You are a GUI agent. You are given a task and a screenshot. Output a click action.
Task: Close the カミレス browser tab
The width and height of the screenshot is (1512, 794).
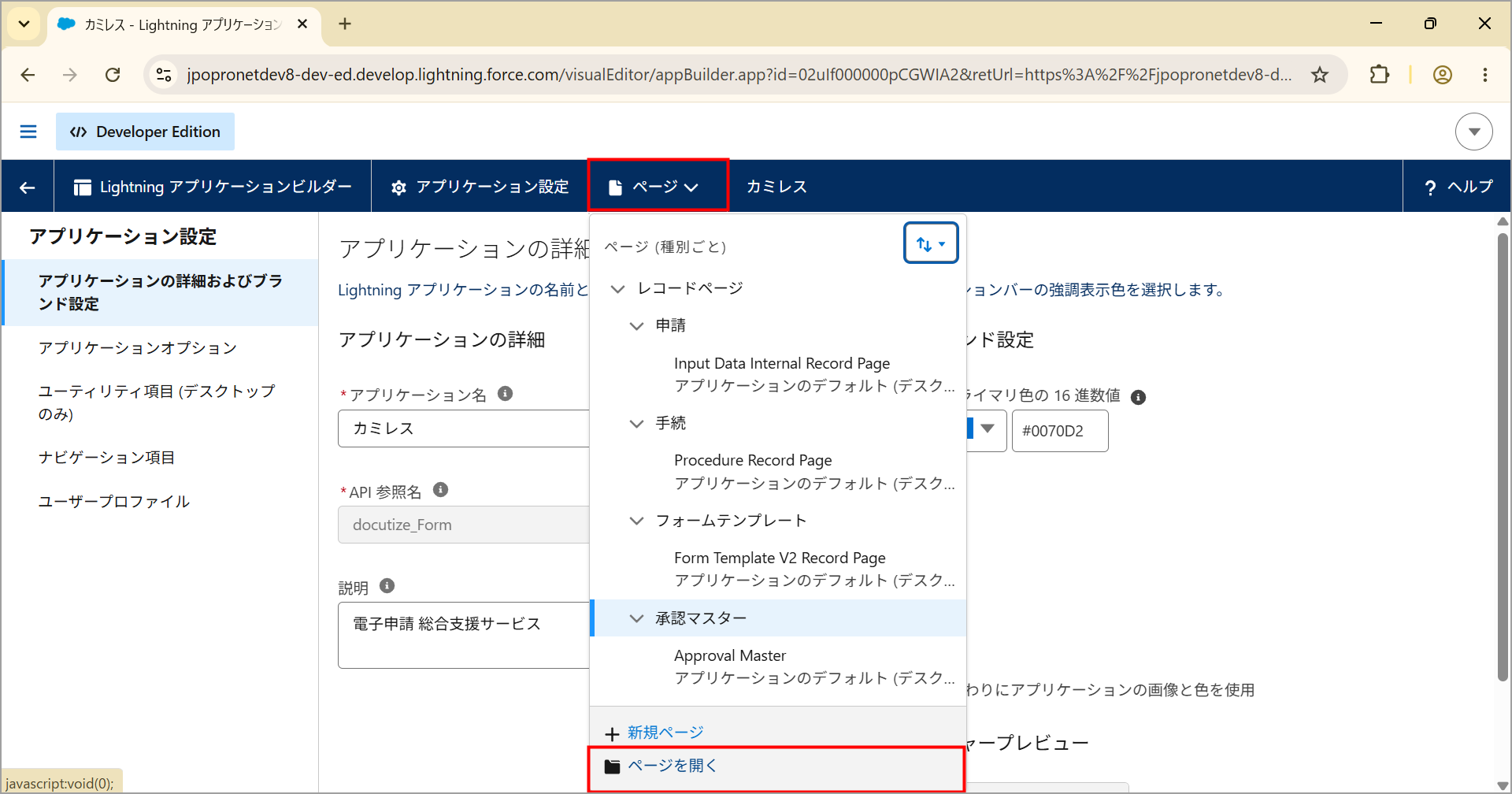[x=302, y=24]
